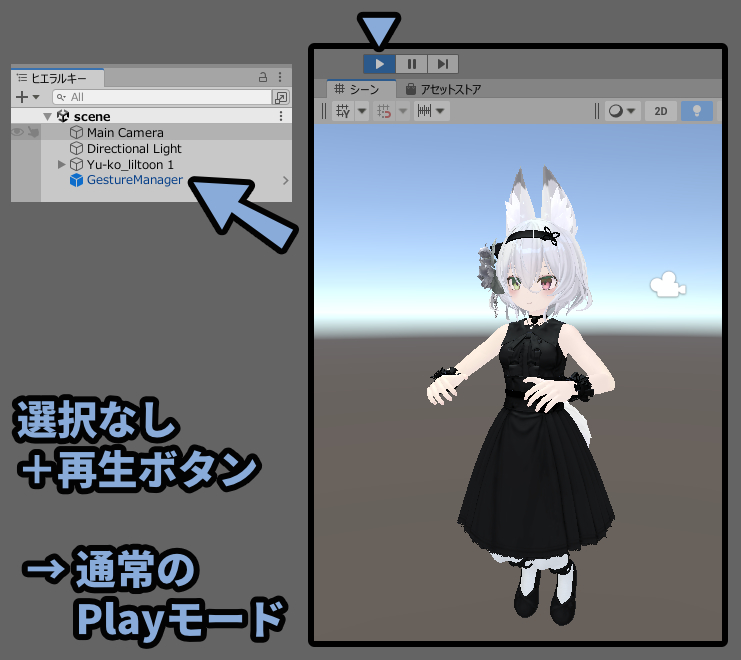
Task: Click the grid visibility icon in Scene toolbar
Action: [343, 111]
